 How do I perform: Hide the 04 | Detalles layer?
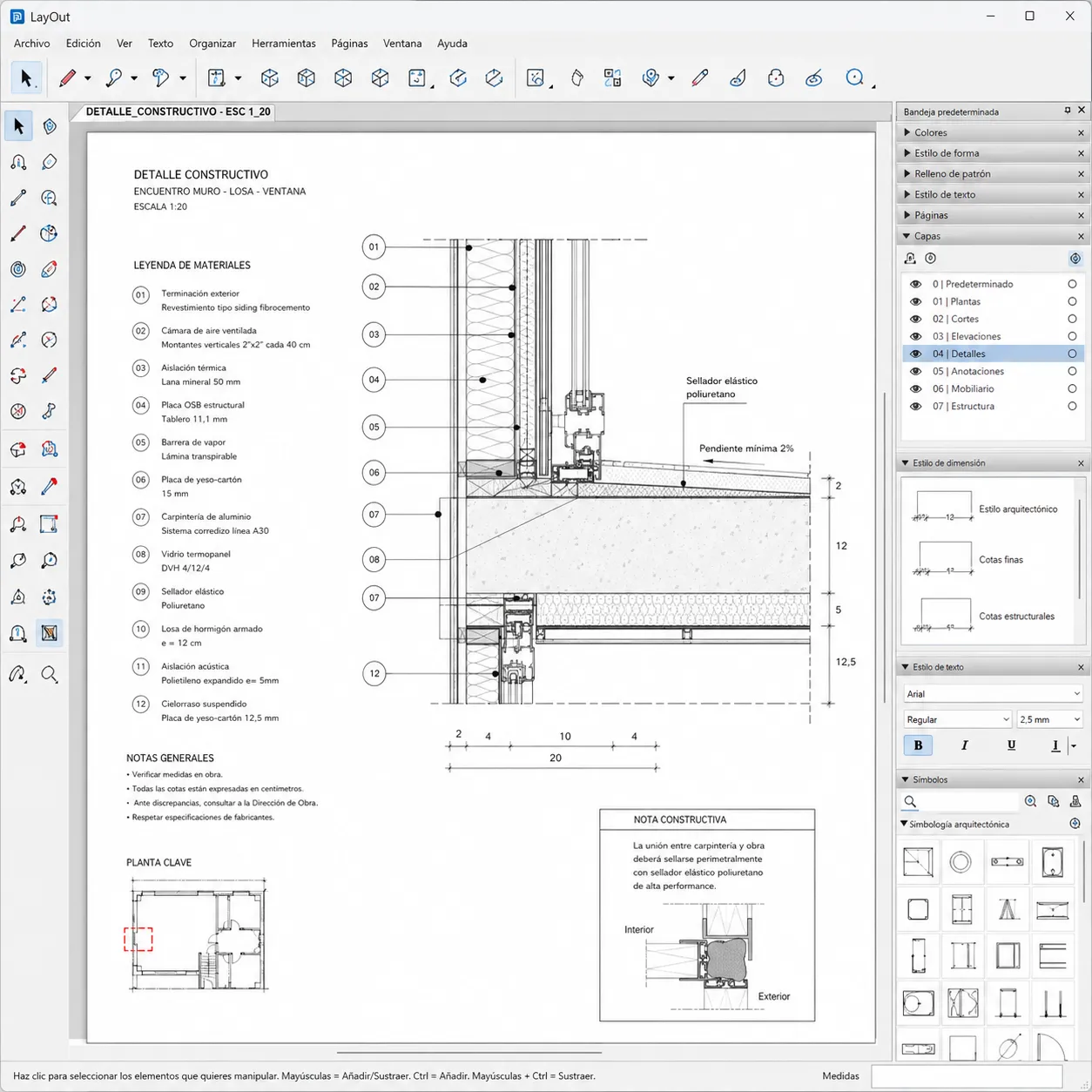click(915, 354)
